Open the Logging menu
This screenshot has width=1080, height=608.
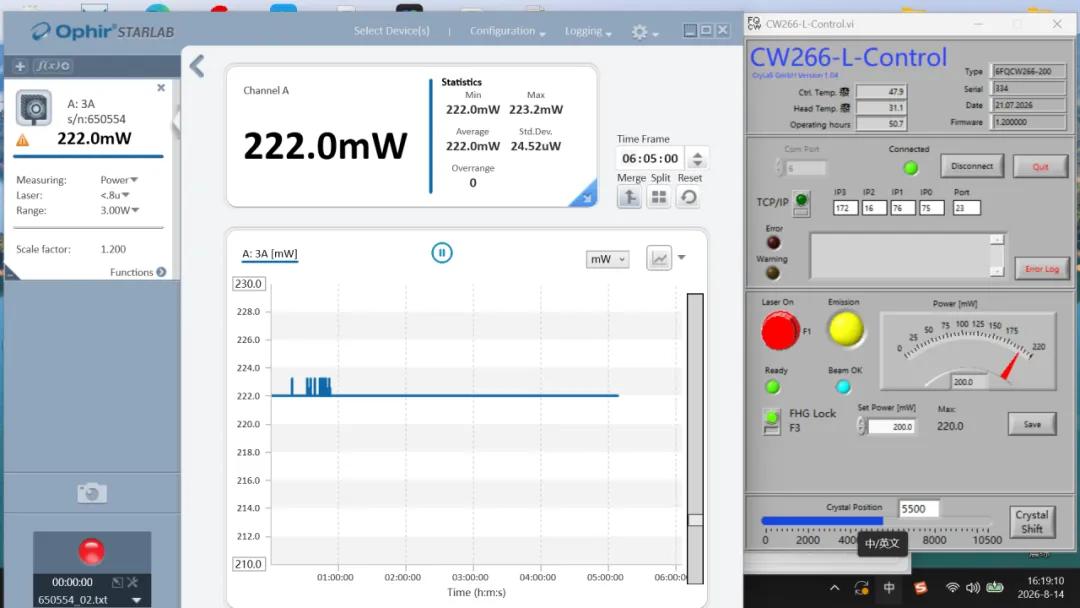pos(588,31)
